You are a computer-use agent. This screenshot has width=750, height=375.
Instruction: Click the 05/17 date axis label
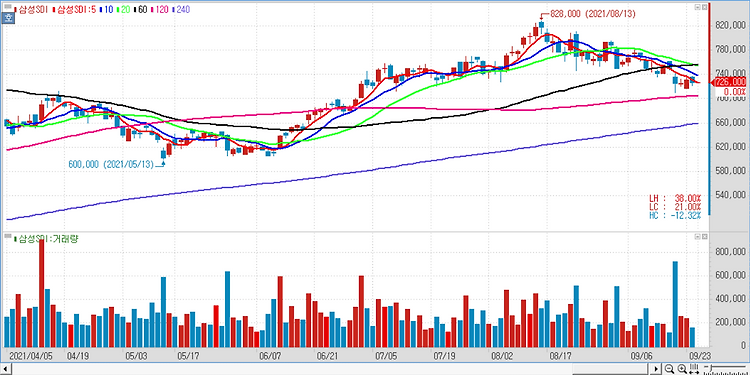188,356
